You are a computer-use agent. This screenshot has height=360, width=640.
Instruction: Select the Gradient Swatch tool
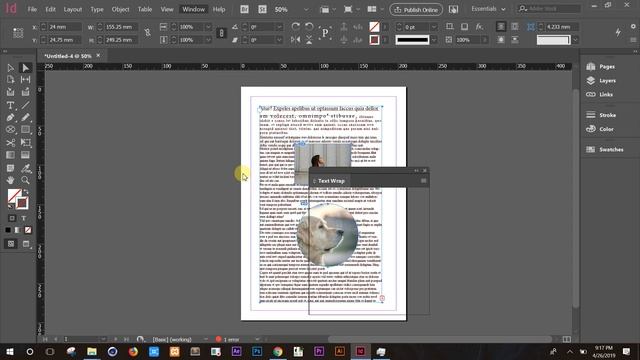pos(11,155)
